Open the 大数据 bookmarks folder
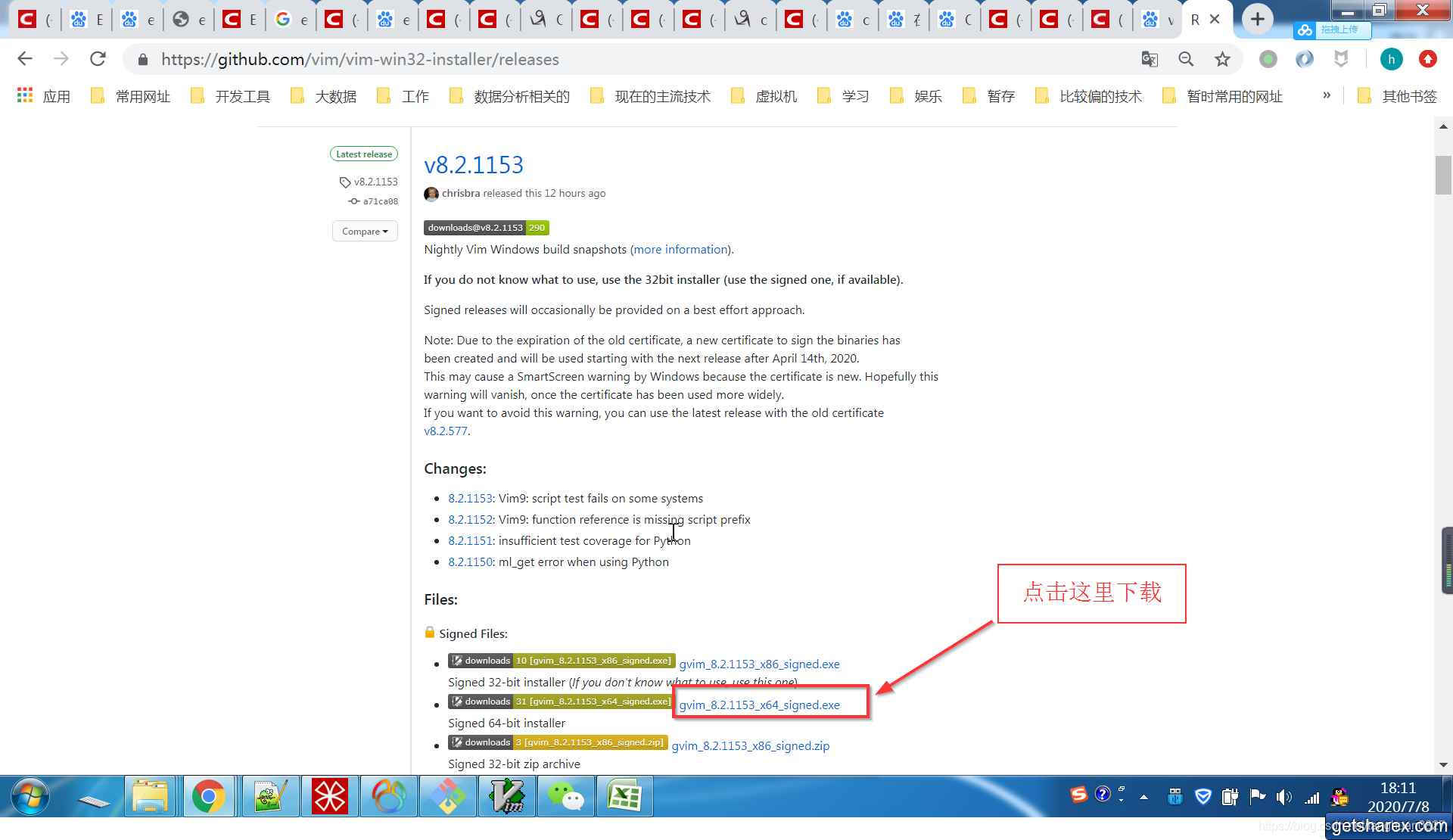 324,96
